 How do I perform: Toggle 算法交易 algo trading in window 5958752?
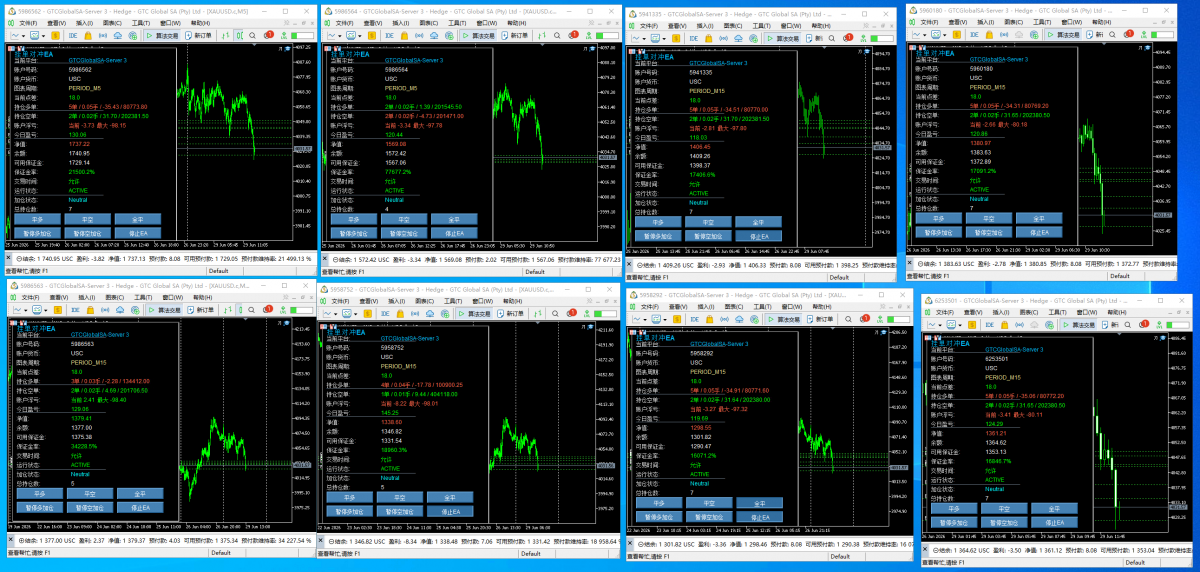474,314
